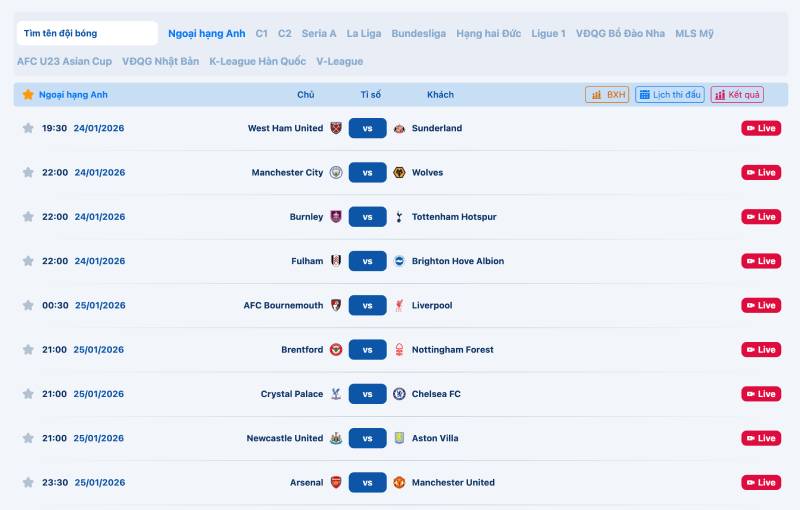Click the Manchester City crest icon
The height and width of the screenshot is (510, 800).
click(x=336, y=172)
